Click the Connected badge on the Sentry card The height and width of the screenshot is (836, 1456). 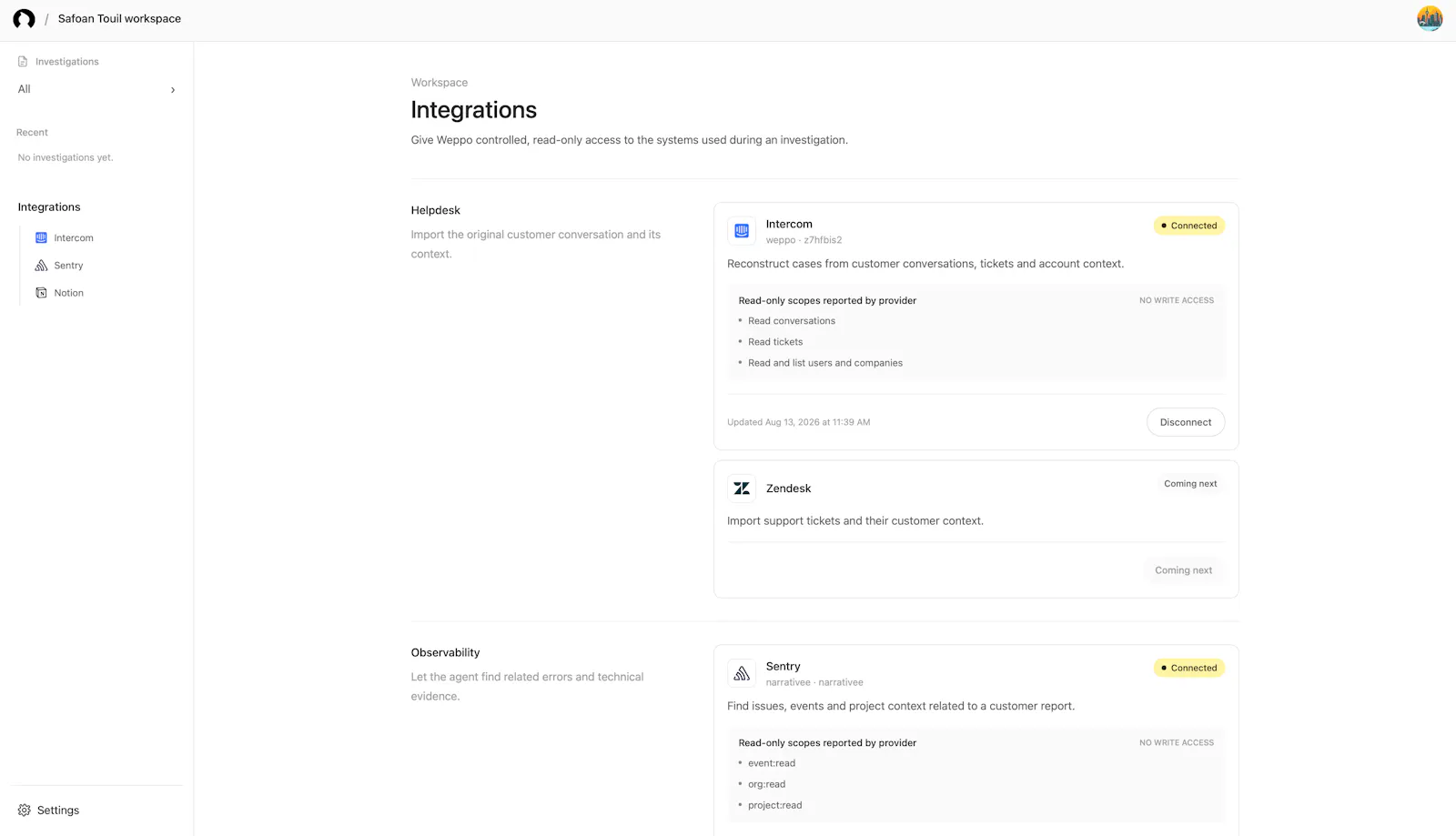tap(1189, 668)
